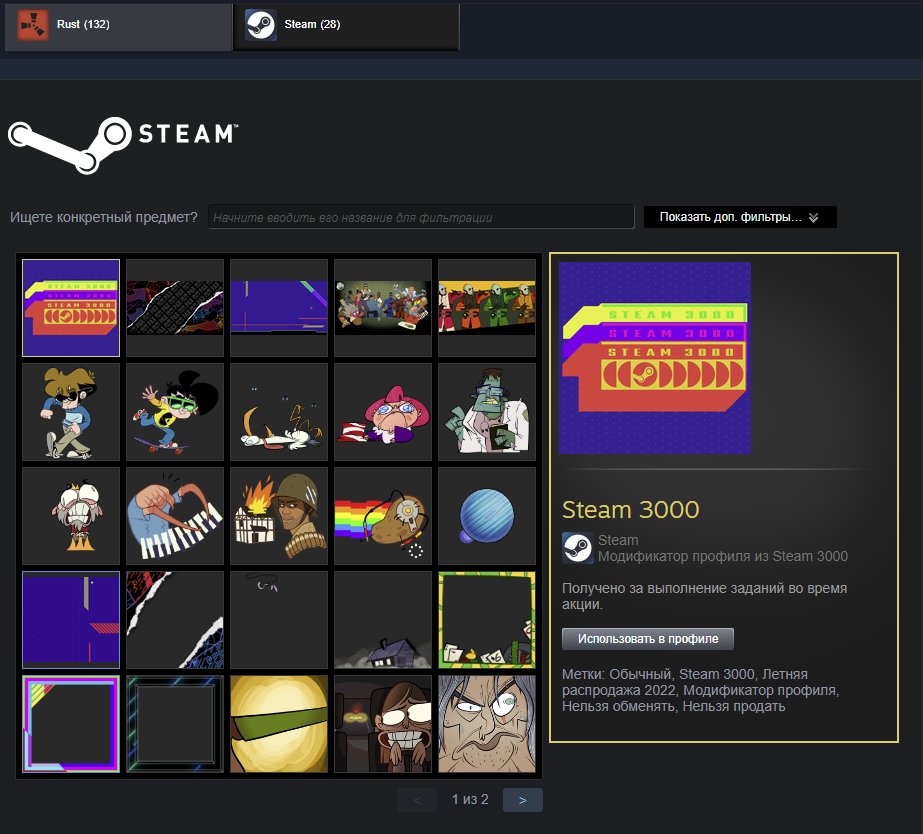Go to the previous inventory page

point(417,800)
